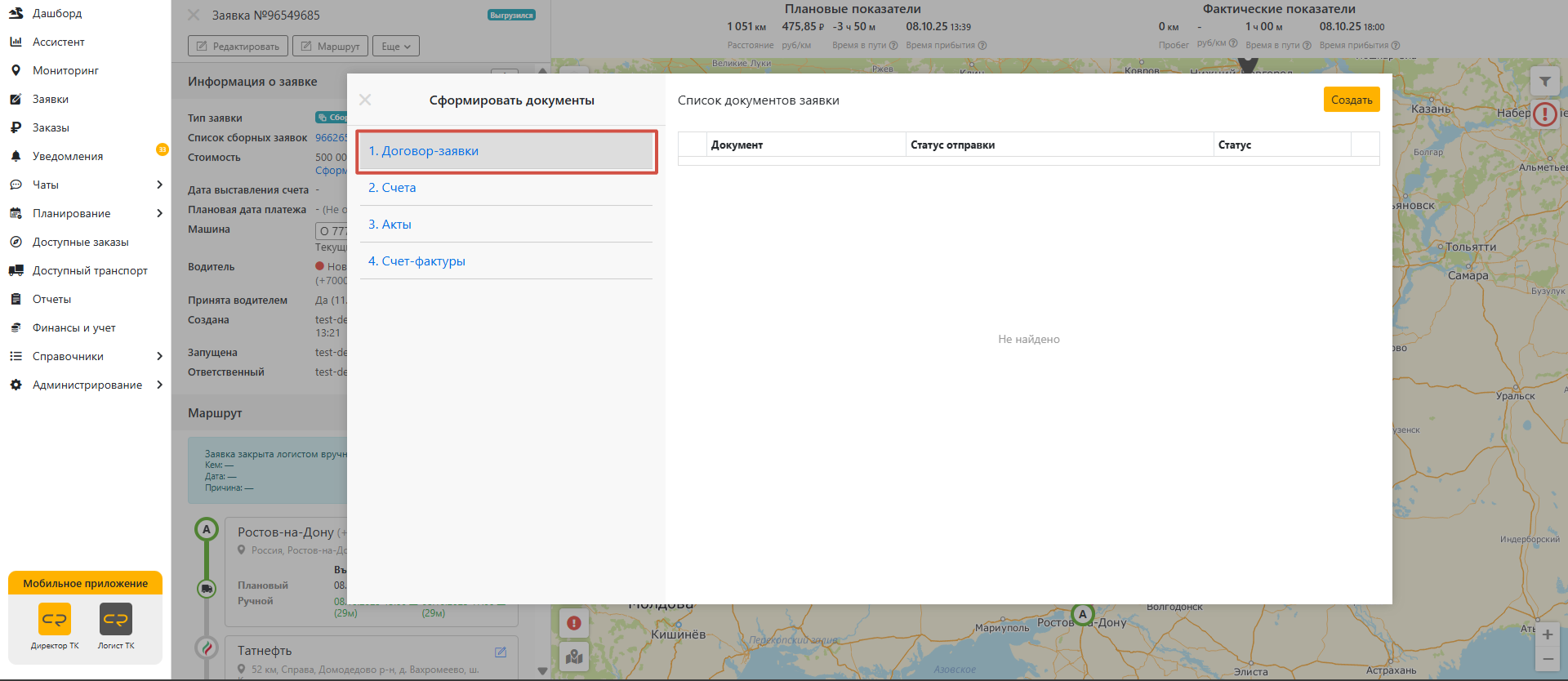This screenshot has width=1568, height=681.
Task: Click the yellow Создать button
Action: [1352, 100]
